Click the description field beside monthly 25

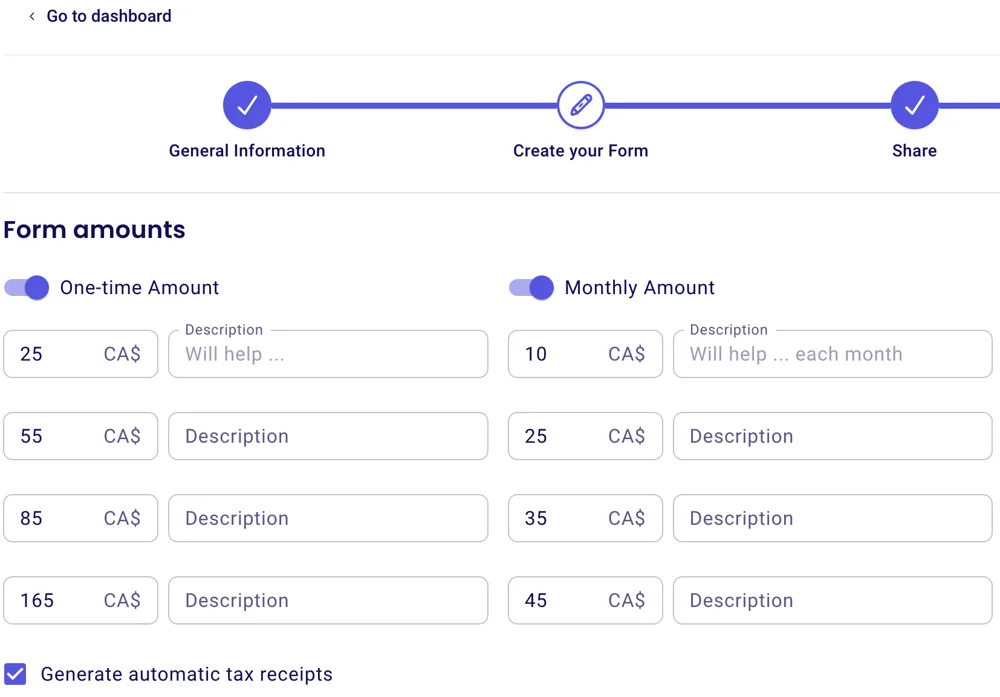tap(833, 436)
